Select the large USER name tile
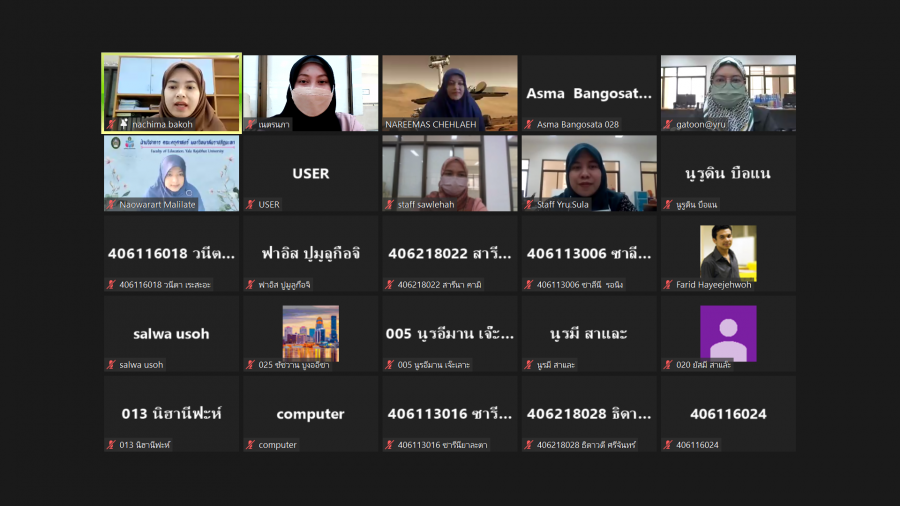Image resolution: width=900 pixels, height=506 pixels. click(x=310, y=173)
